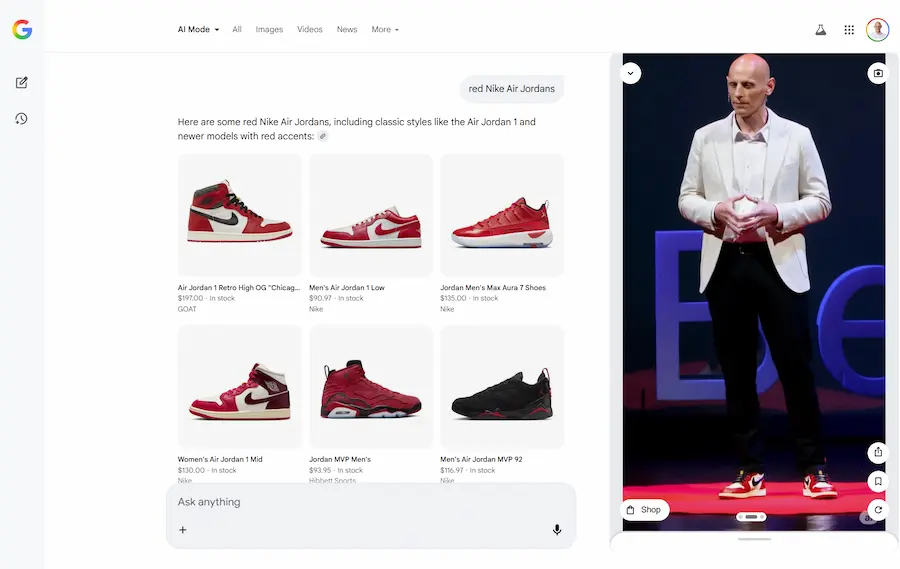The image size is (900, 569).
Task: Refresh the try-on image
Action: (877, 510)
